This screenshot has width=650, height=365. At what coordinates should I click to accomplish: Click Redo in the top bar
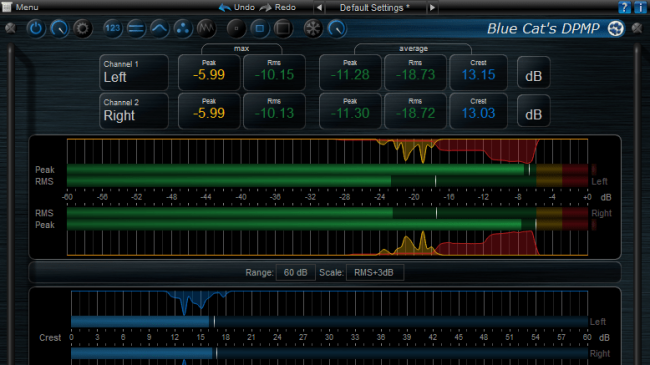click(x=278, y=7)
